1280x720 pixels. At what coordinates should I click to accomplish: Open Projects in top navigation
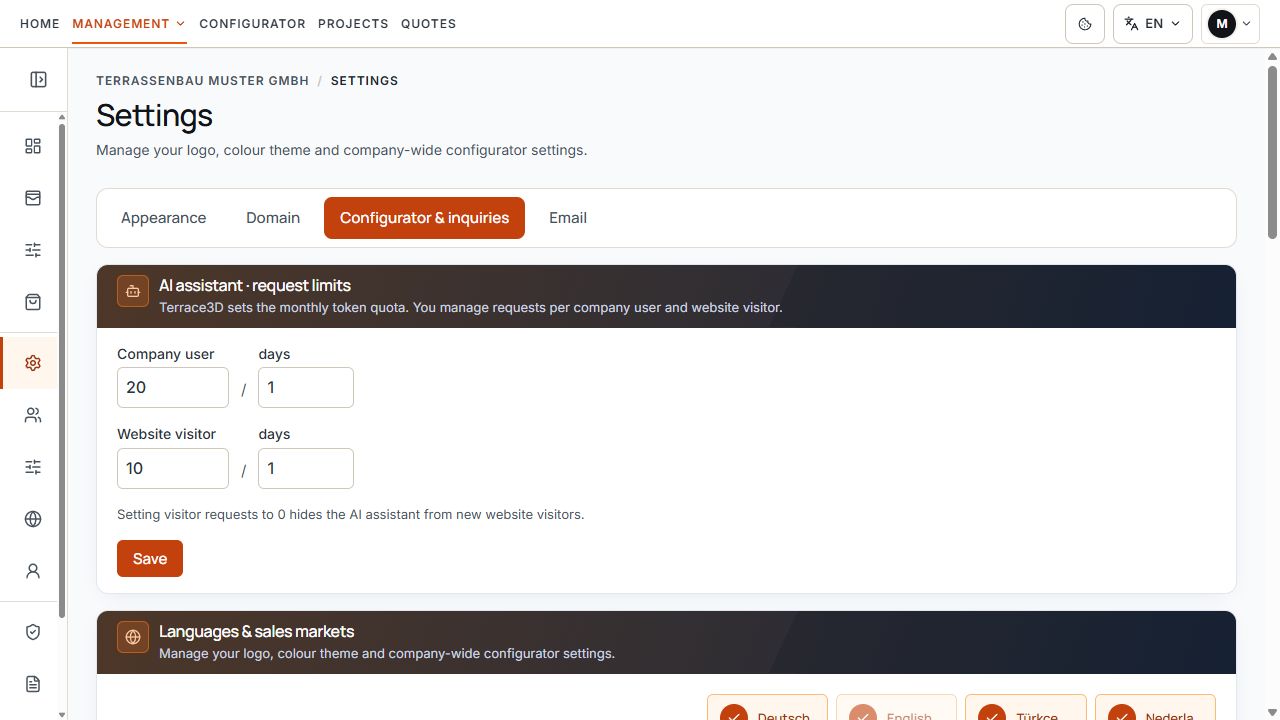353,24
